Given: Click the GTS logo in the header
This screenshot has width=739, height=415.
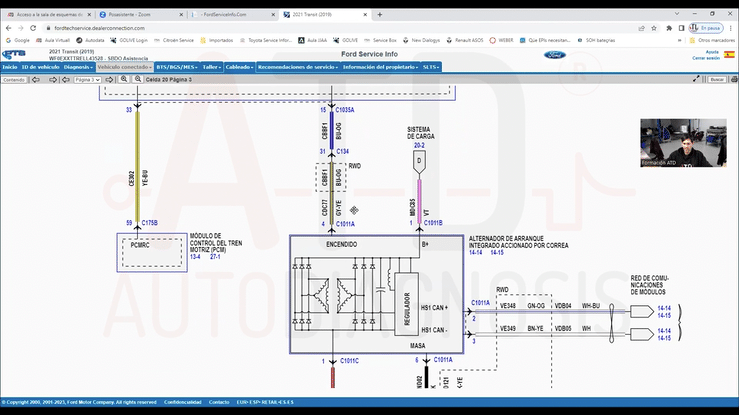Looking at the screenshot, I should coord(14,54).
